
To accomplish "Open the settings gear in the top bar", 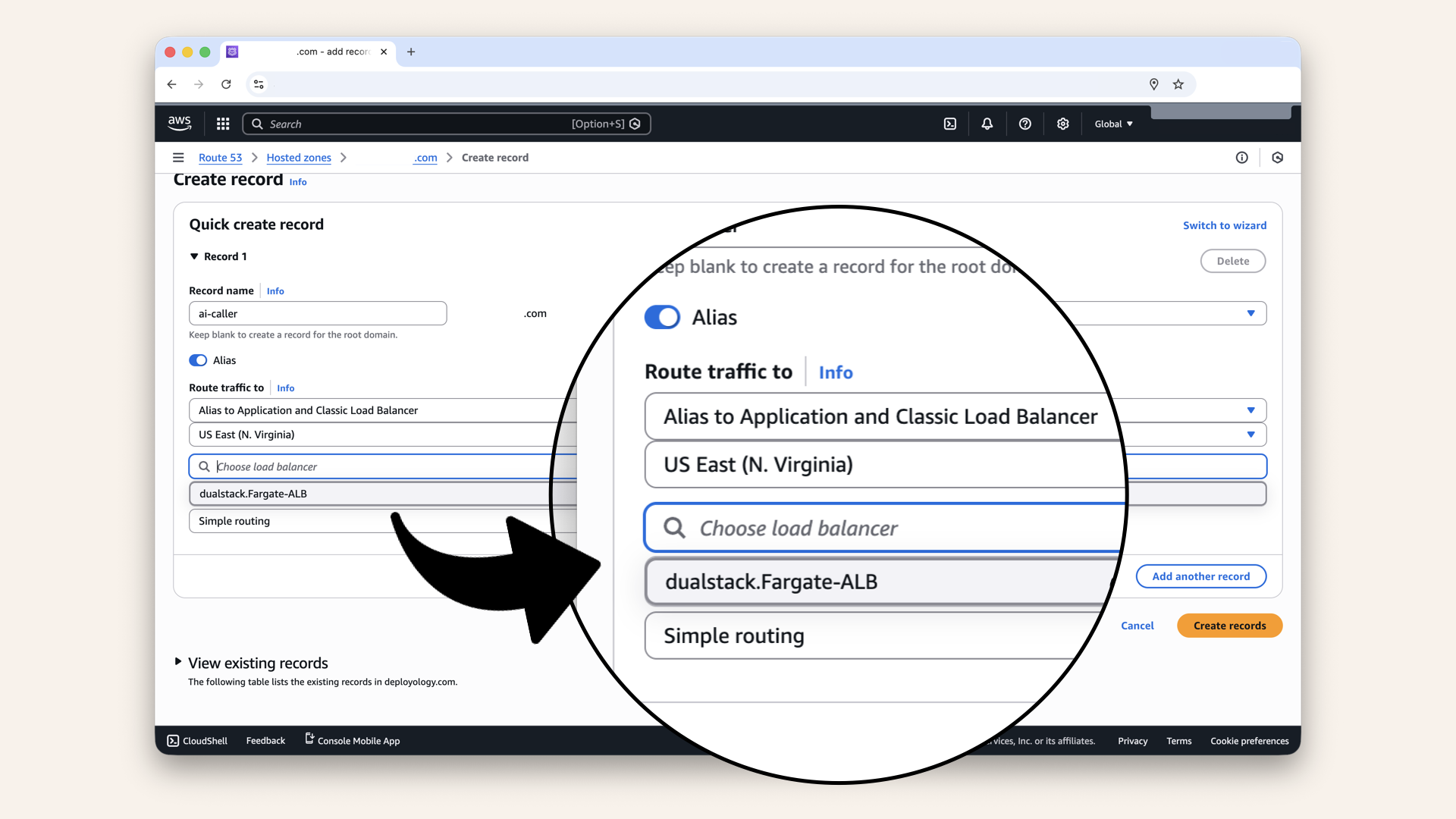I will point(1062,124).
